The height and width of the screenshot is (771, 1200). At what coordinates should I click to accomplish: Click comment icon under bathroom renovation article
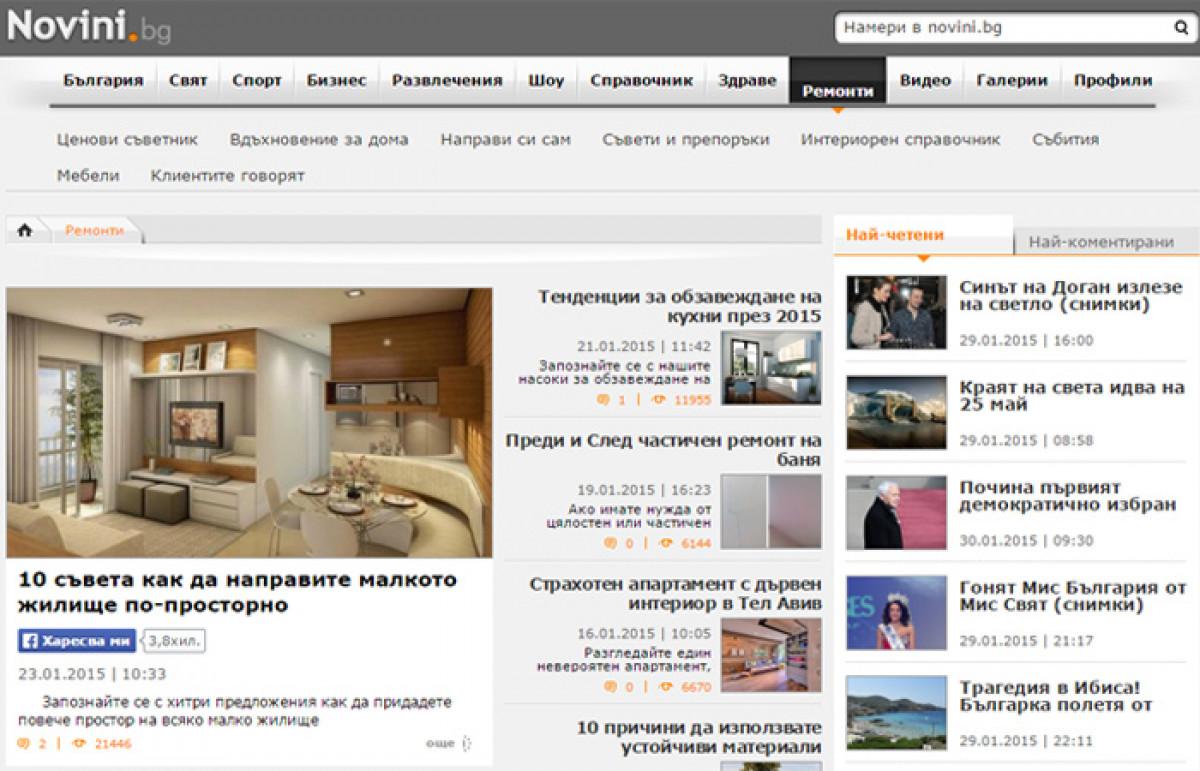(610, 543)
